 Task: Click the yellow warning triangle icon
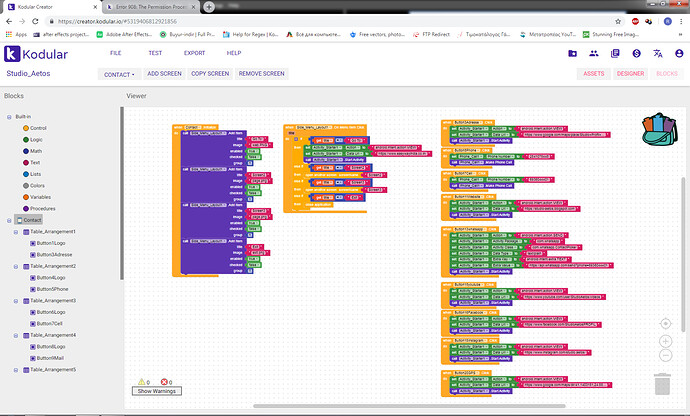coord(141,382)
